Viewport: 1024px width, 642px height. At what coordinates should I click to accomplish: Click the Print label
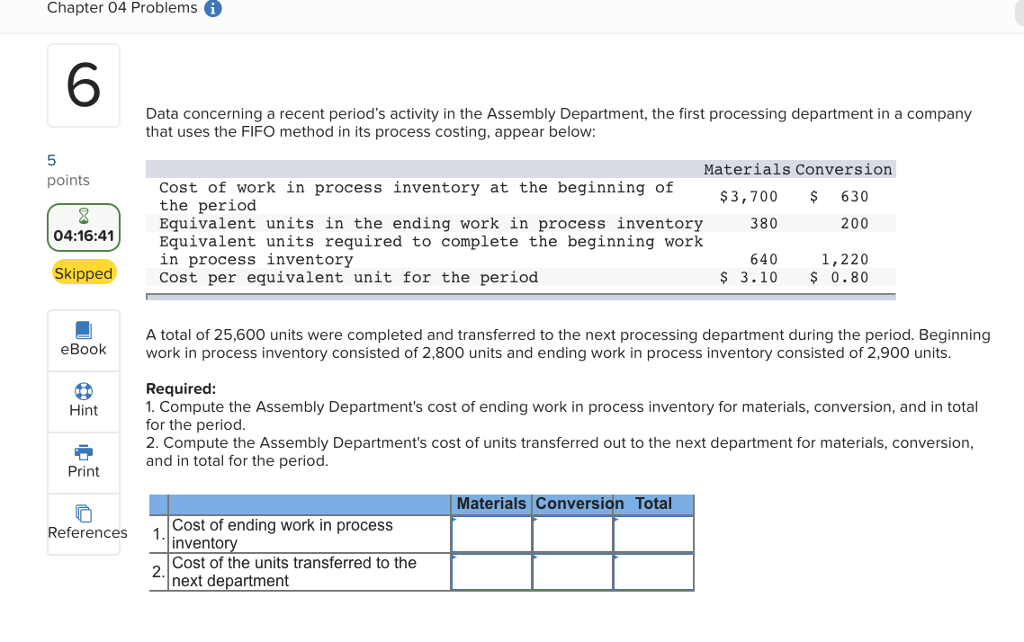[x=83, y=470]
